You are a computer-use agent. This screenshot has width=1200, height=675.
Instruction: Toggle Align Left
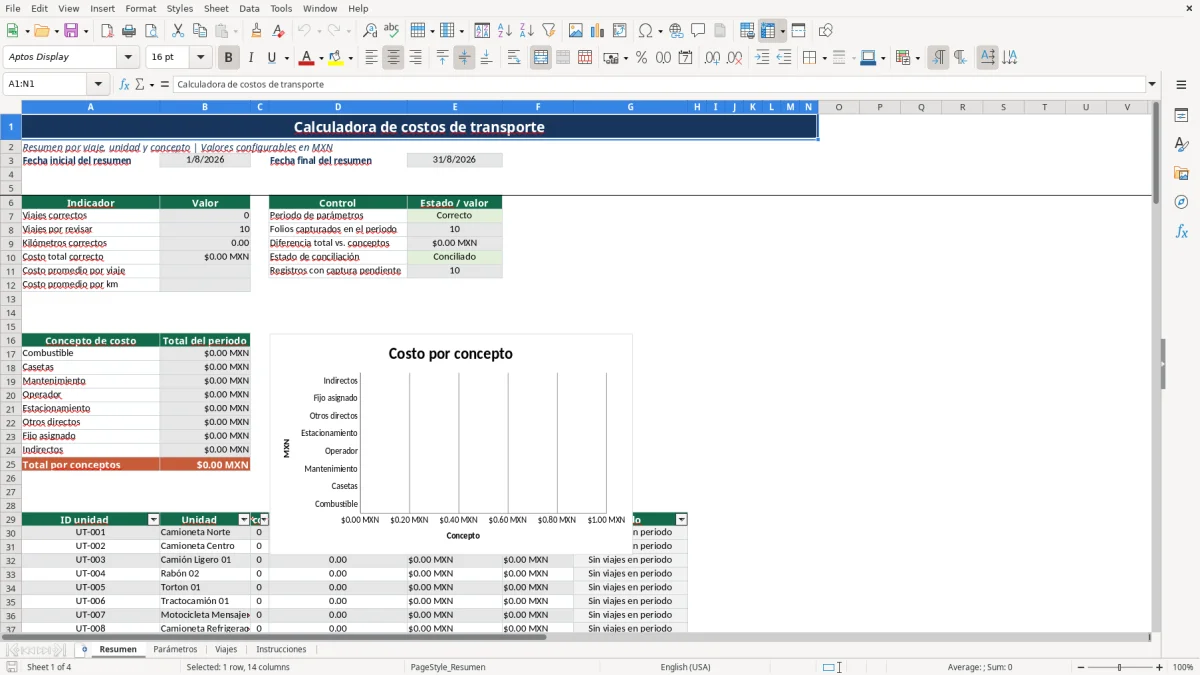click(x=371, y=58)
